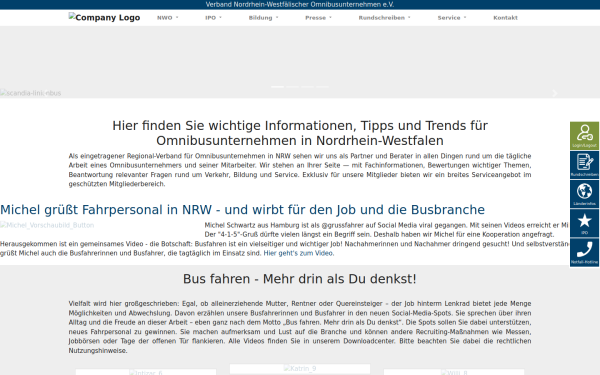Select the first carousel indicator
This screenshot has height=375, width=600.
277,87
